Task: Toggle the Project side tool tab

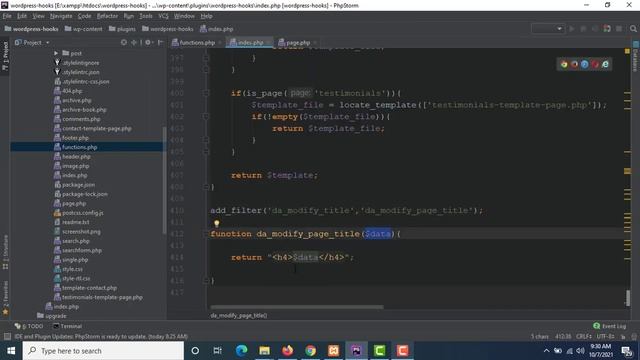Action: 5,56
